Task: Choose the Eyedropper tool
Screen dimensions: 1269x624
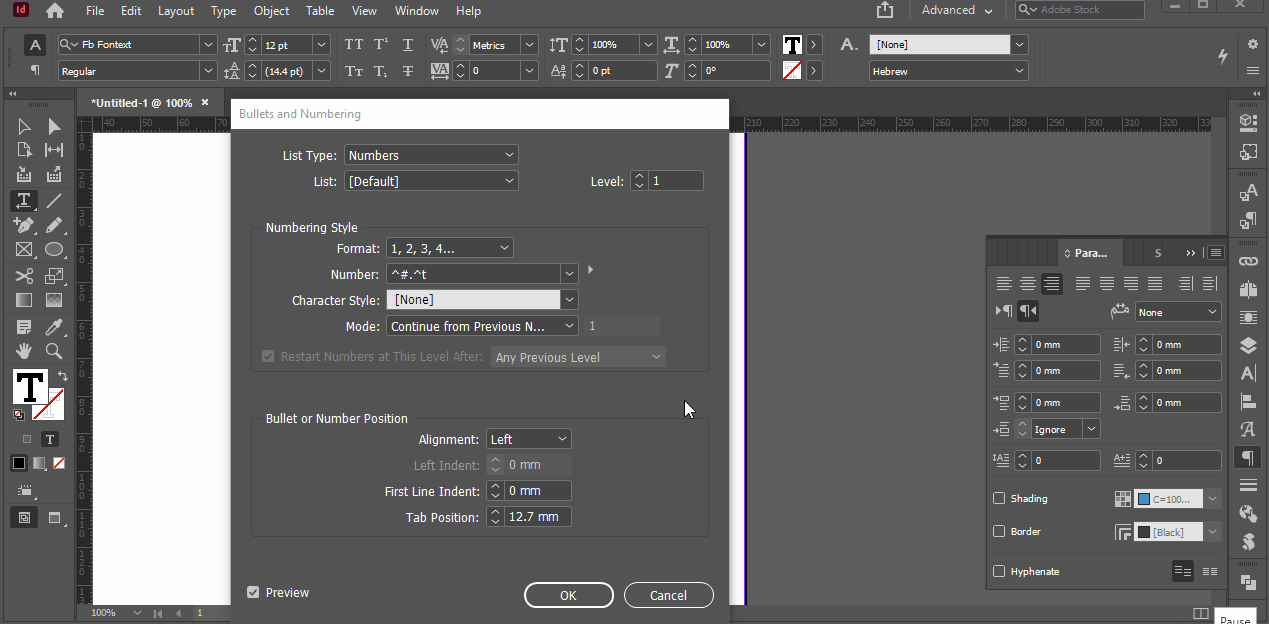Action: click(x=54, y=327)
